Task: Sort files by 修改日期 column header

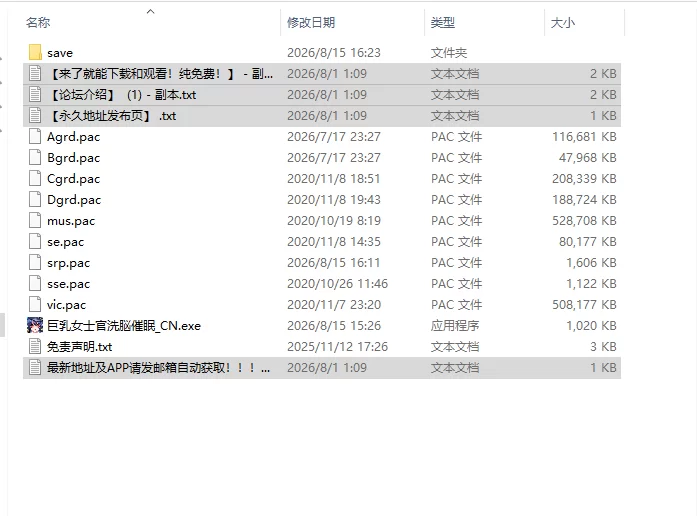Action: 311,22
